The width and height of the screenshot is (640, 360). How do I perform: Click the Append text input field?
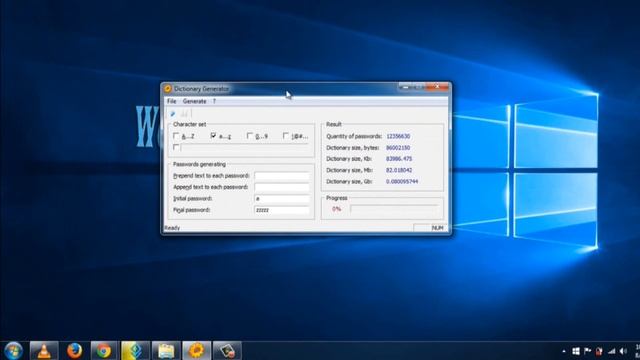[x=282, y=187]
